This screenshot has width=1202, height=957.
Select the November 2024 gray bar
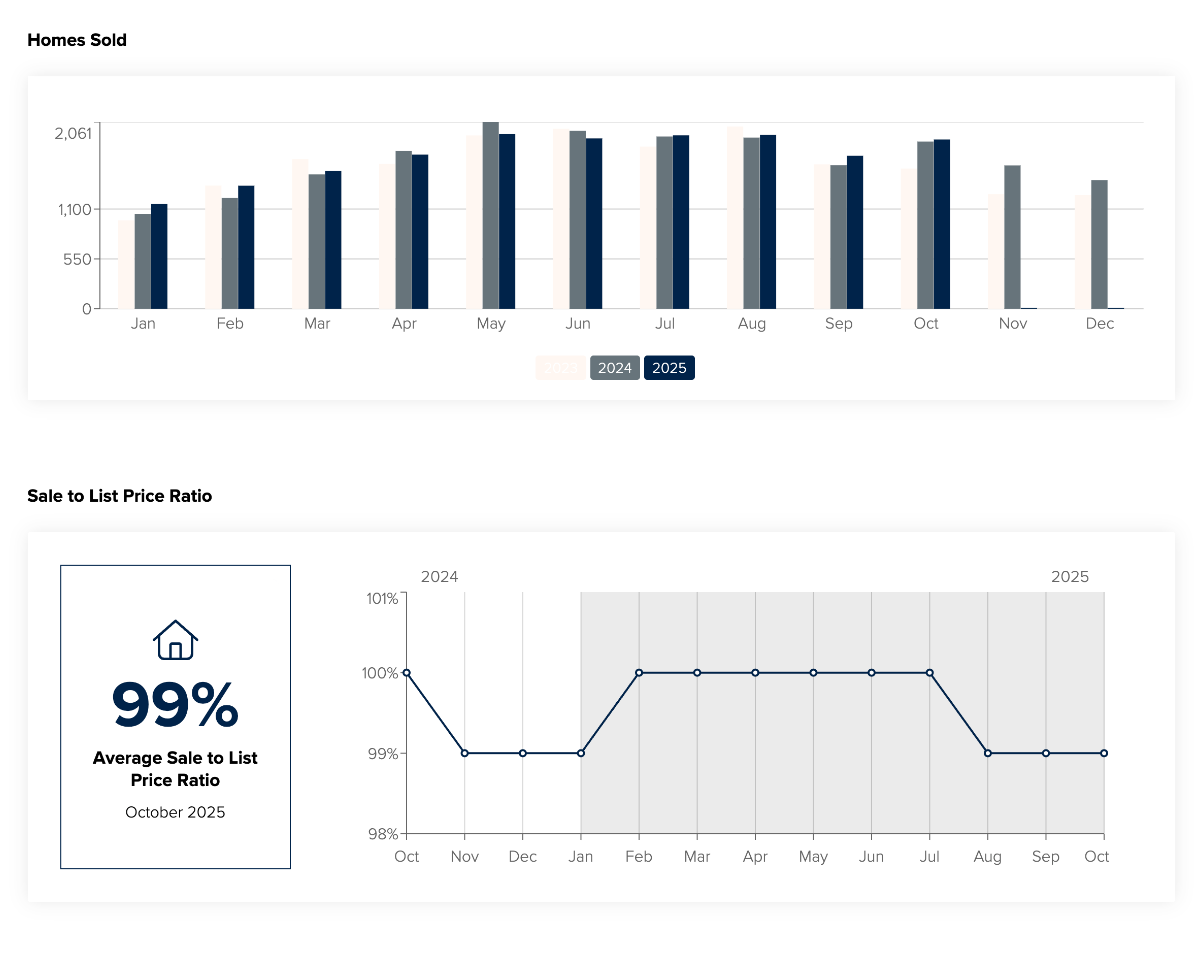pos(1012,237)
